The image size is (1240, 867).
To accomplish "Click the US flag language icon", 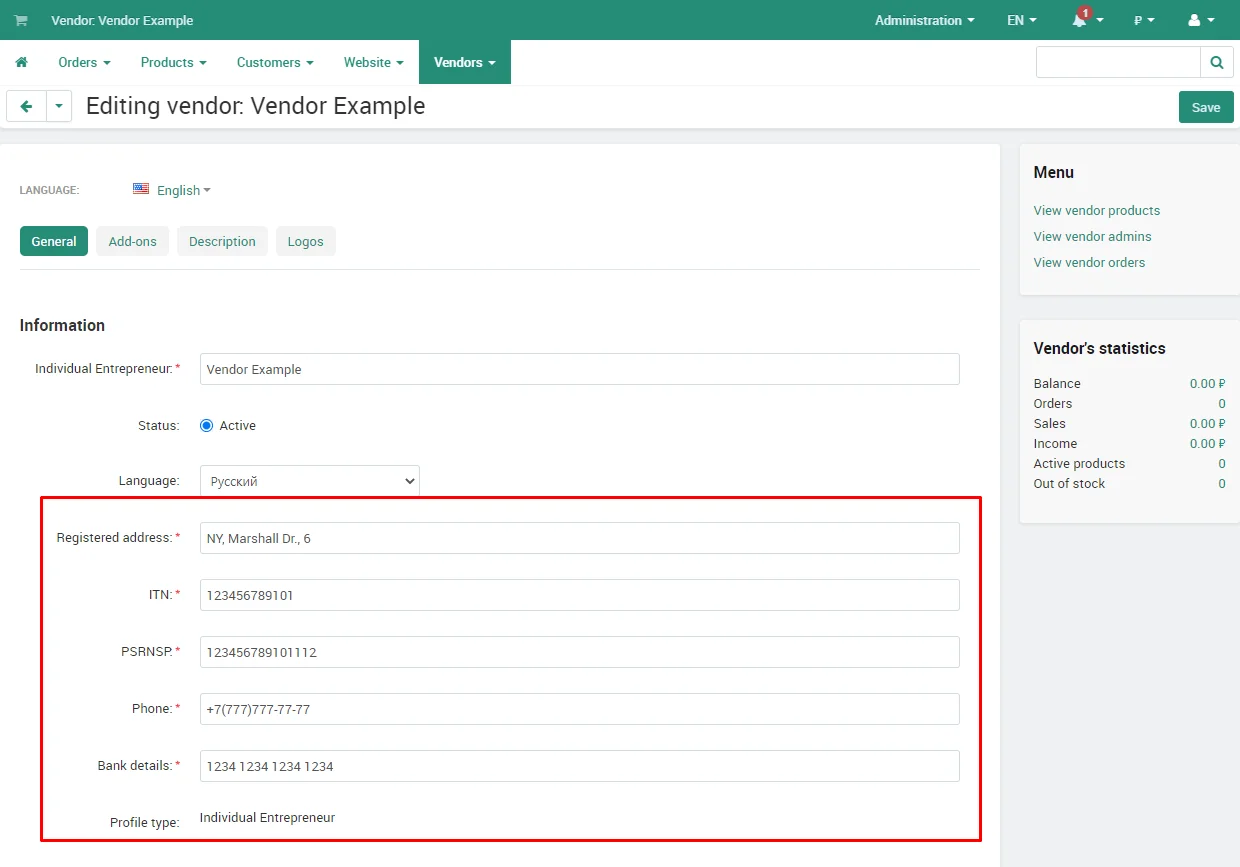I will click(141, 189).
